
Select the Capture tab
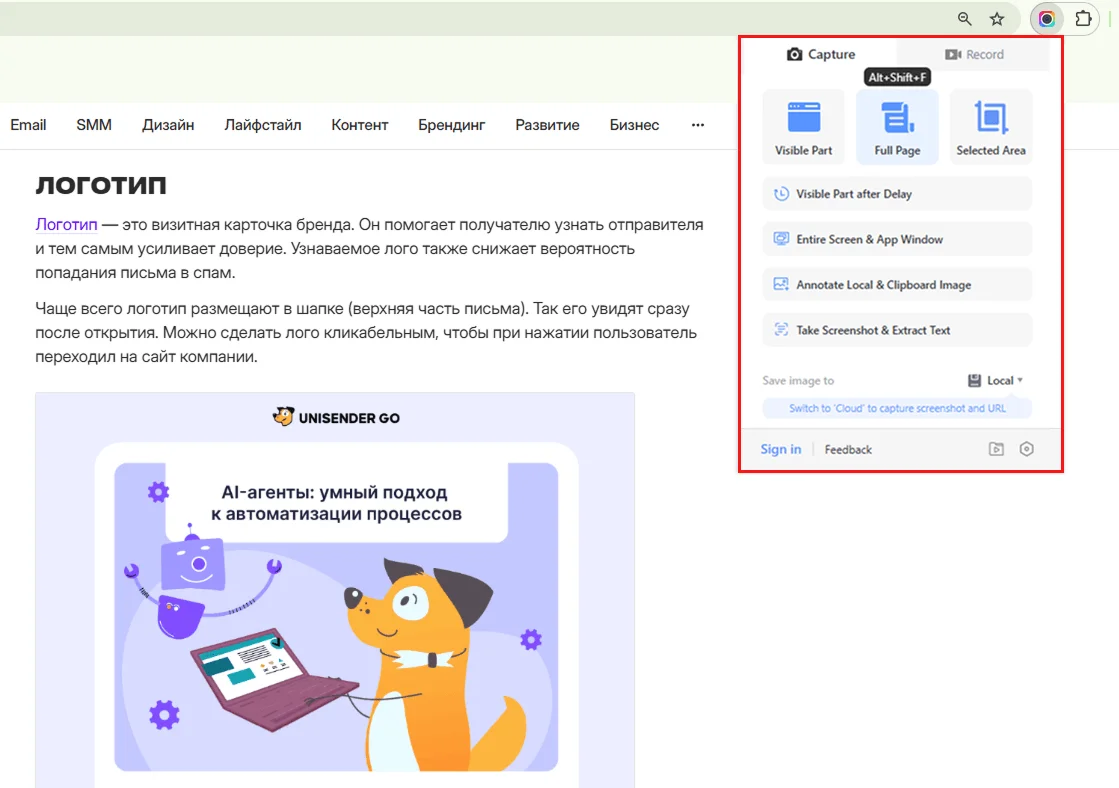(821, 54)
